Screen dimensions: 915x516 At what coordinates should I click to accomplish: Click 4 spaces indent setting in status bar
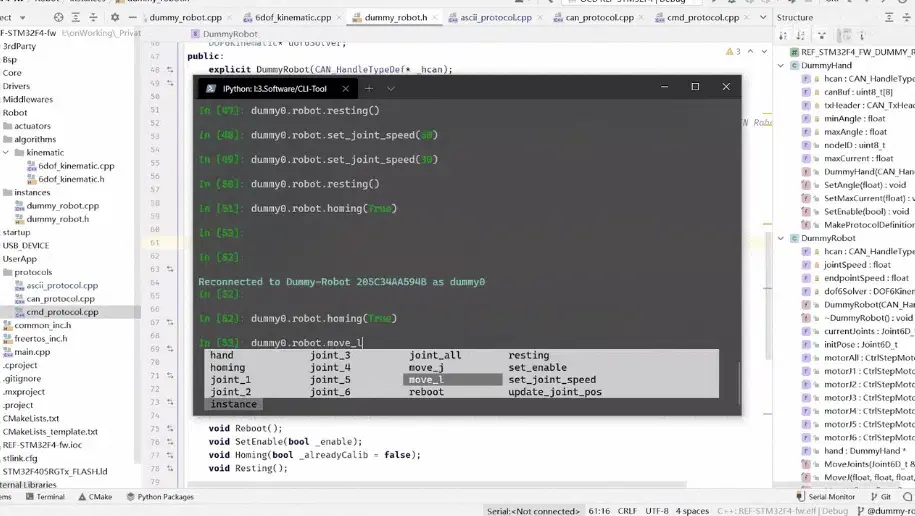pos(692,511)
